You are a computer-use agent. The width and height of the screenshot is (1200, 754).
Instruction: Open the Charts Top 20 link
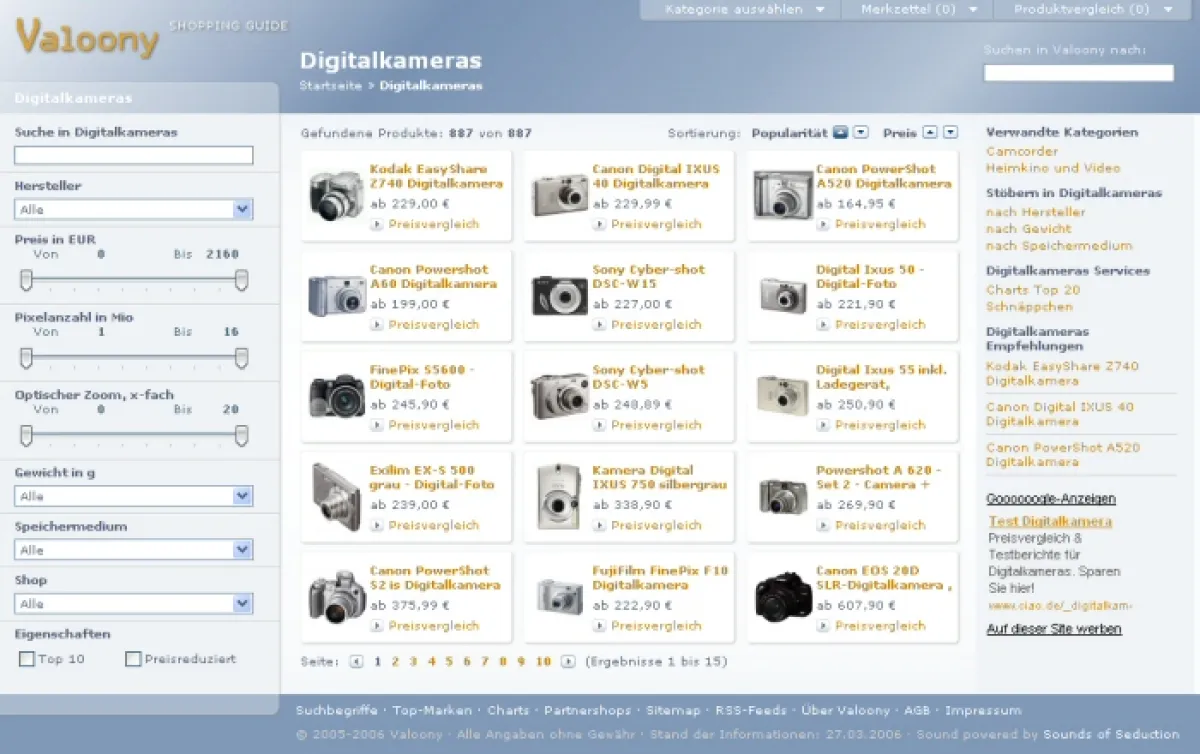(1033, 289)
